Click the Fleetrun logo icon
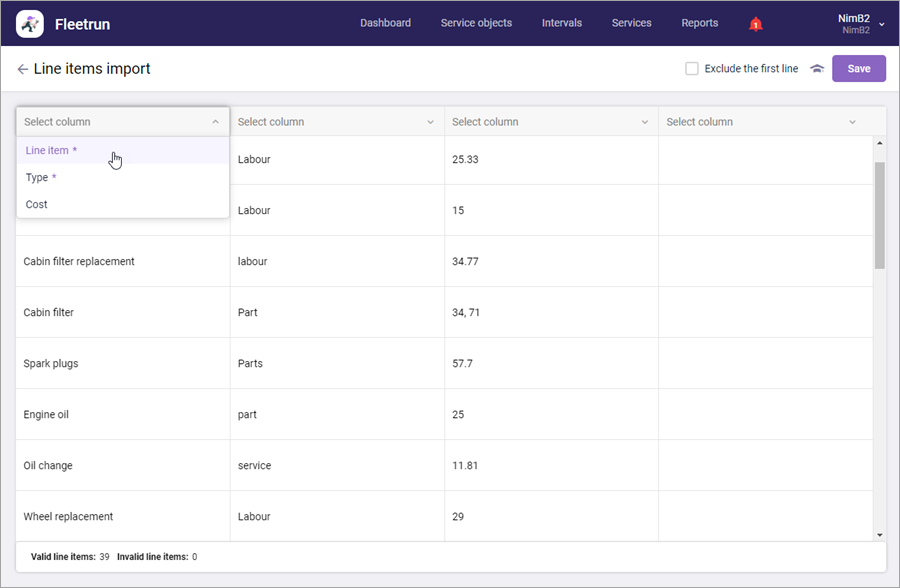The width and height of the screenshot is (900, 588). [30, 23]
